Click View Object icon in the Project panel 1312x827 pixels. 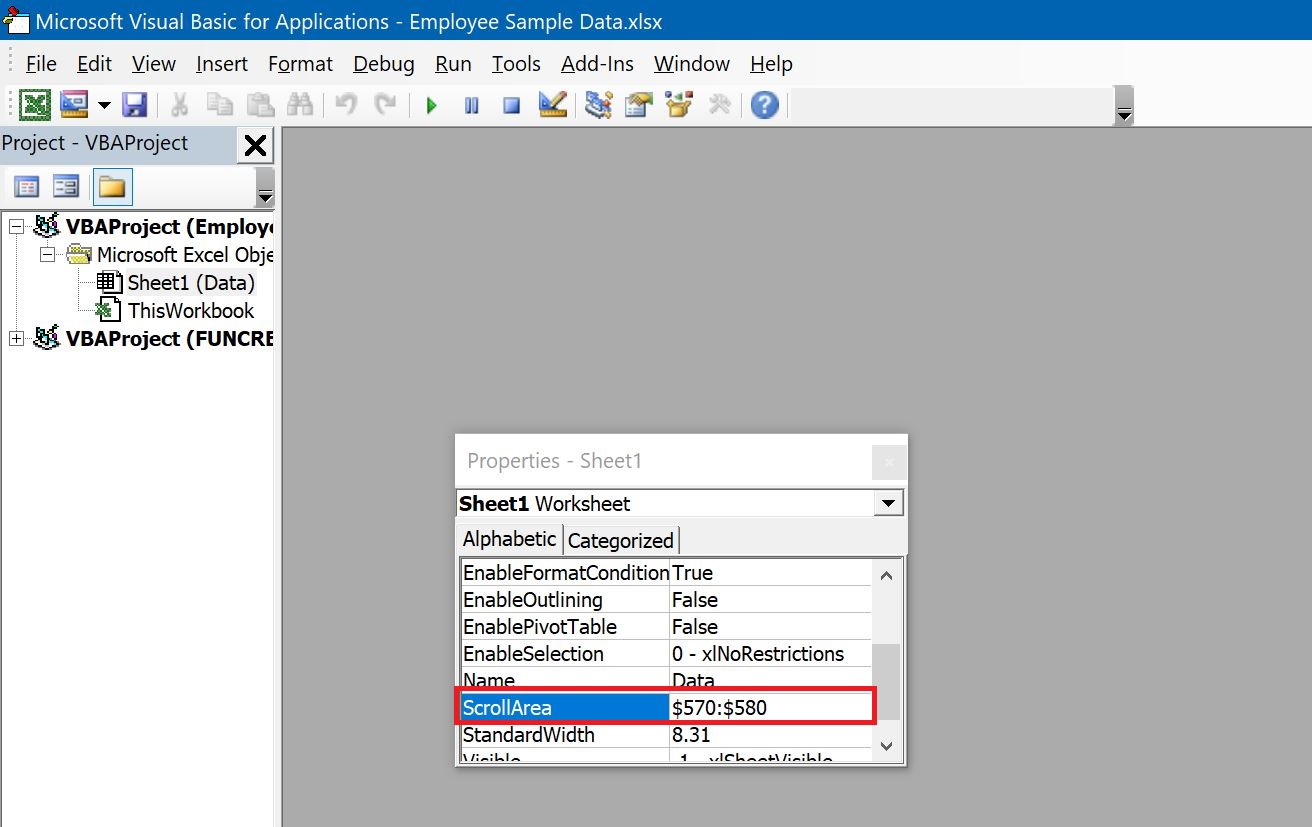click(66, 187)
